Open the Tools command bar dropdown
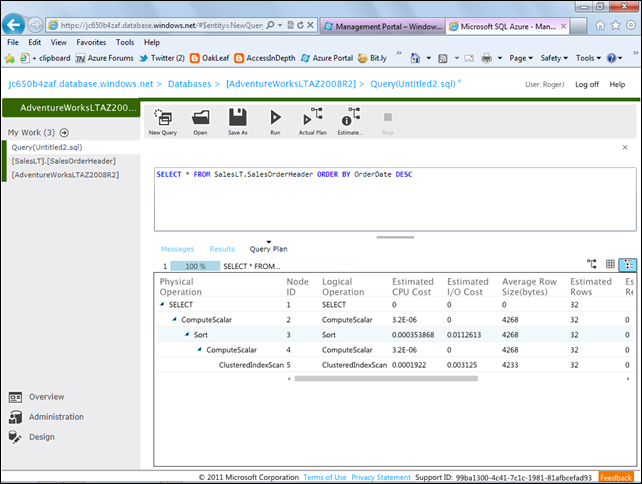Image resolution: width=642 pixels, height=484 pixels. (x=588, y=58)
